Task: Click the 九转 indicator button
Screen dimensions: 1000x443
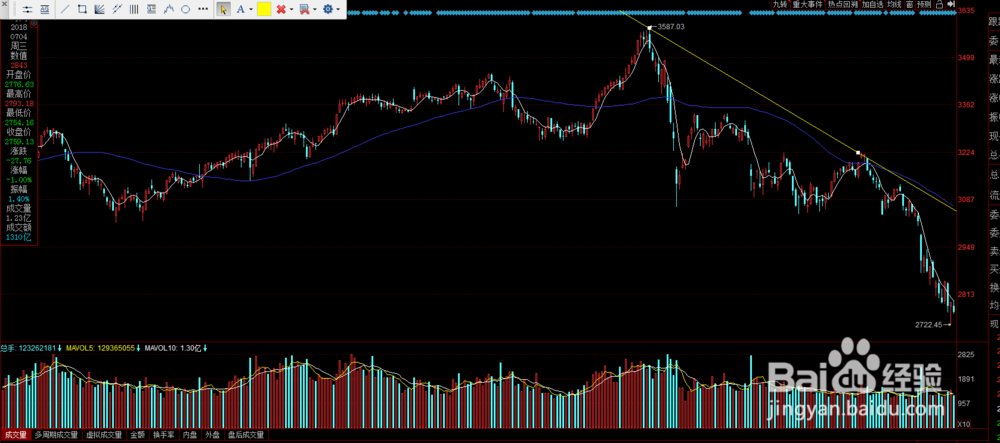Action: pos(781,4)
